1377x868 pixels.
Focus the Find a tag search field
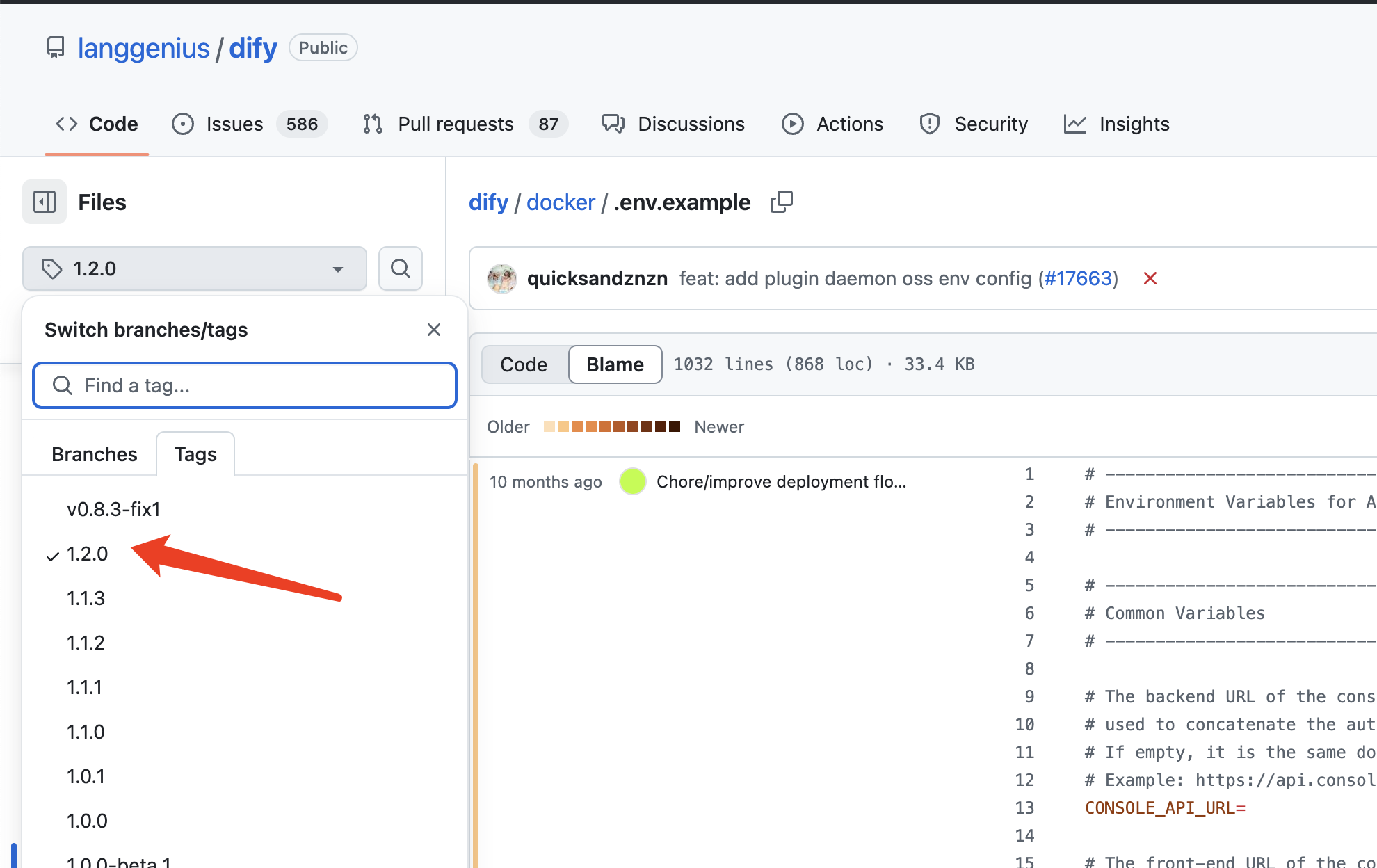[245, 385]
